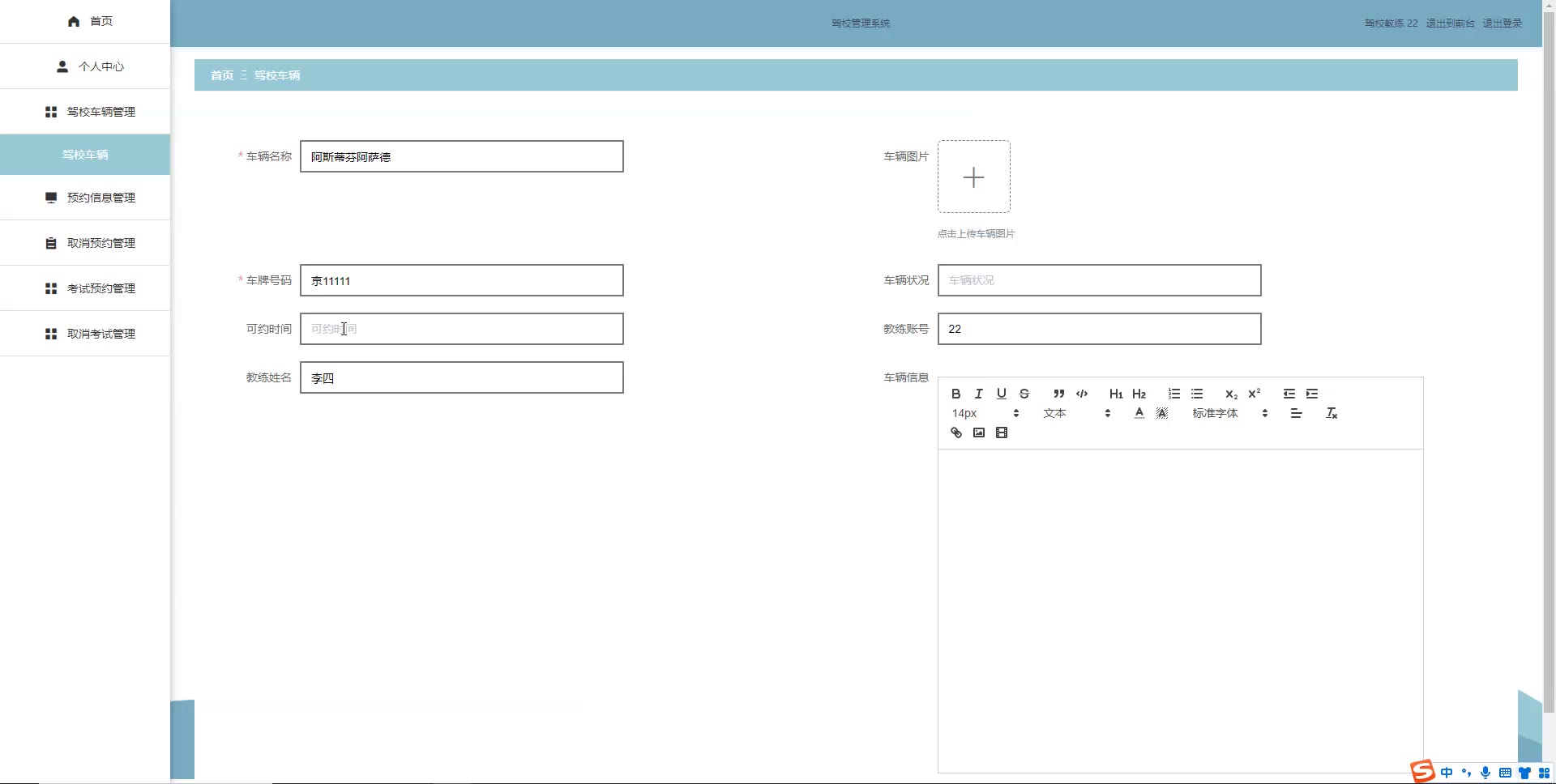Apply italic formatting in the editor
This screenshot has width=1556, height=784.
pos(979,394)
